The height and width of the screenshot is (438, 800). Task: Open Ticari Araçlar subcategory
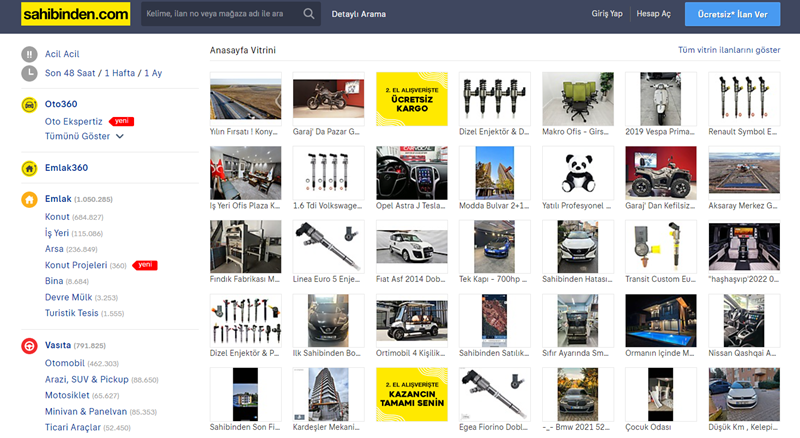(x=72, y=427)
